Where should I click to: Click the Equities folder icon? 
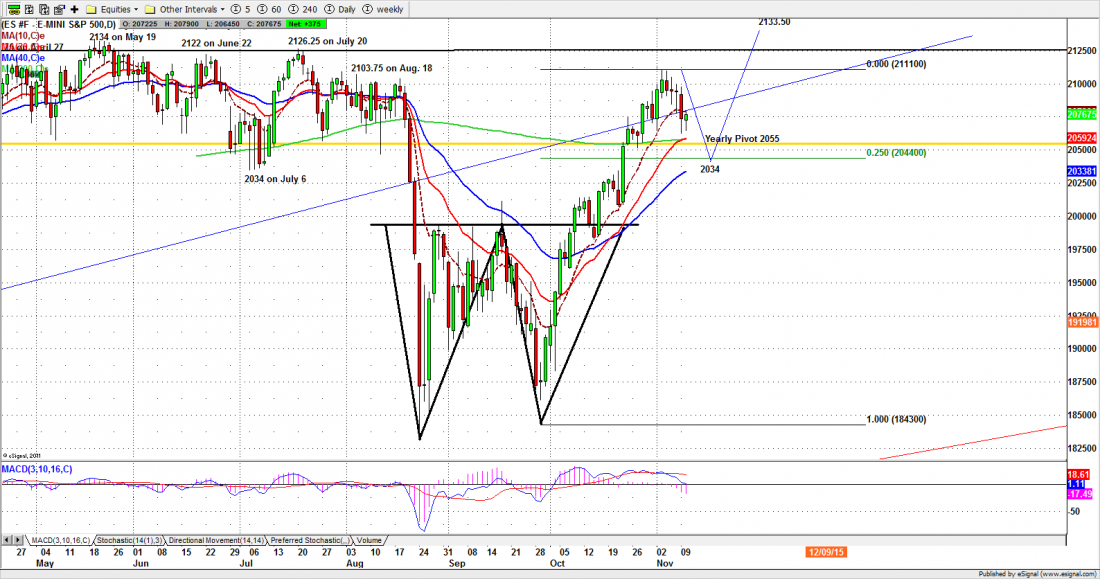pos(91,8)
